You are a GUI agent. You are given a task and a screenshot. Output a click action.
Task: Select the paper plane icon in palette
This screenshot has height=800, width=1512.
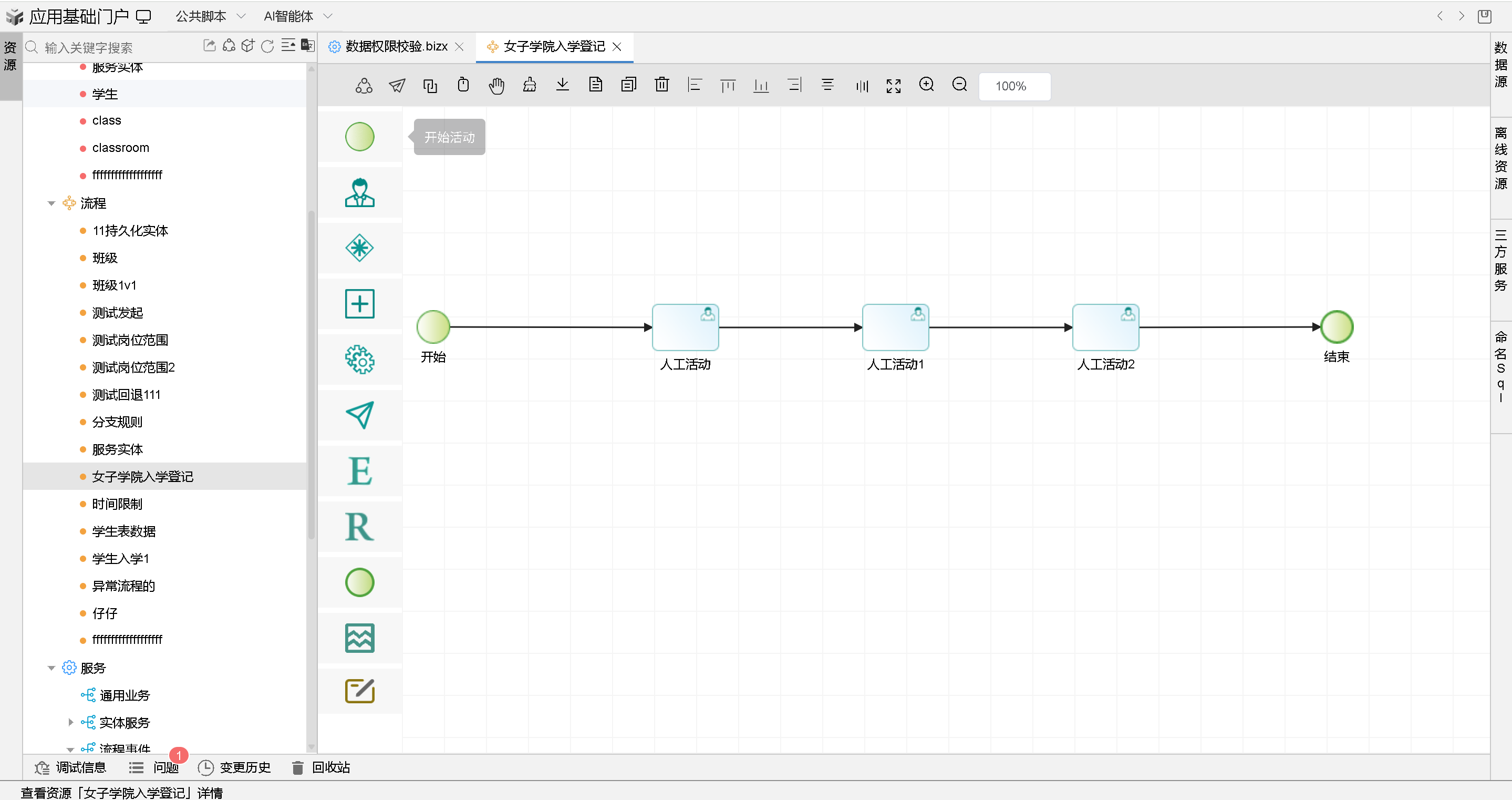pos(359,415)
